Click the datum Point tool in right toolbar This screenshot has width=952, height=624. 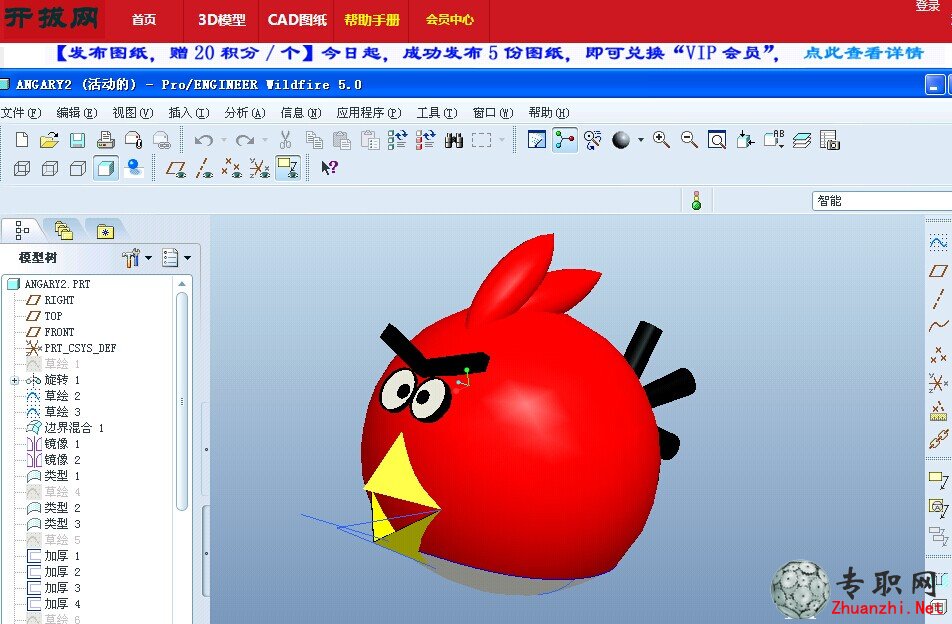938,354
